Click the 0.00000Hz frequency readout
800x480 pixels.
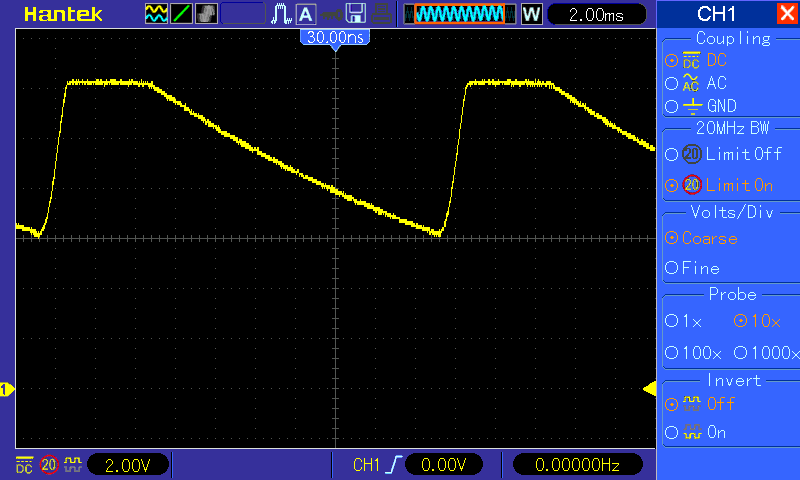(x=577, y=465)
